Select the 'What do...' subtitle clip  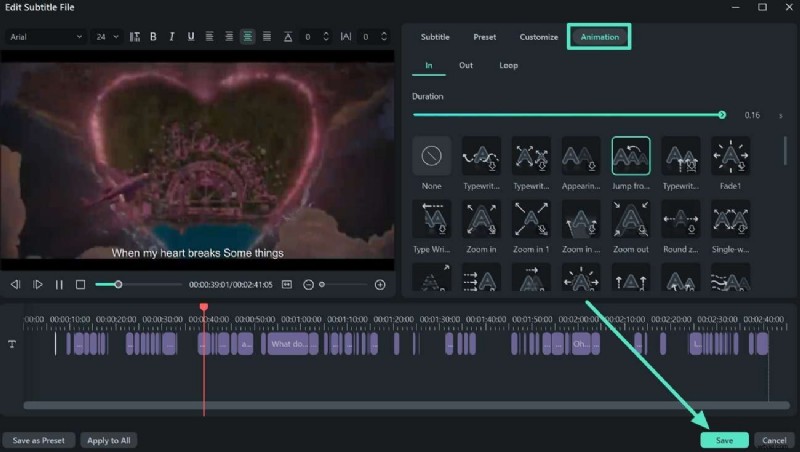[x=289, y=344]
